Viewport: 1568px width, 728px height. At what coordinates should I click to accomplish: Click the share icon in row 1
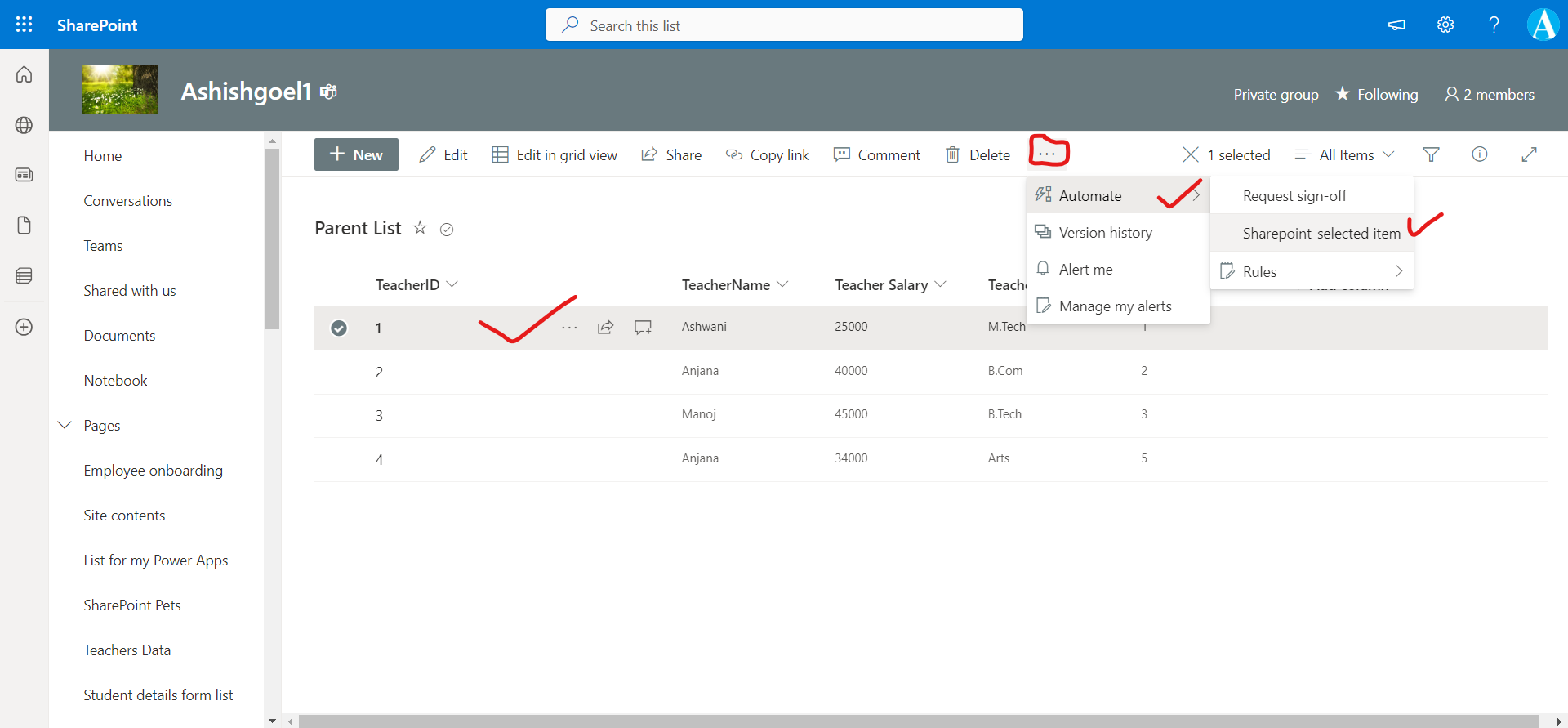tap(605, 328)
